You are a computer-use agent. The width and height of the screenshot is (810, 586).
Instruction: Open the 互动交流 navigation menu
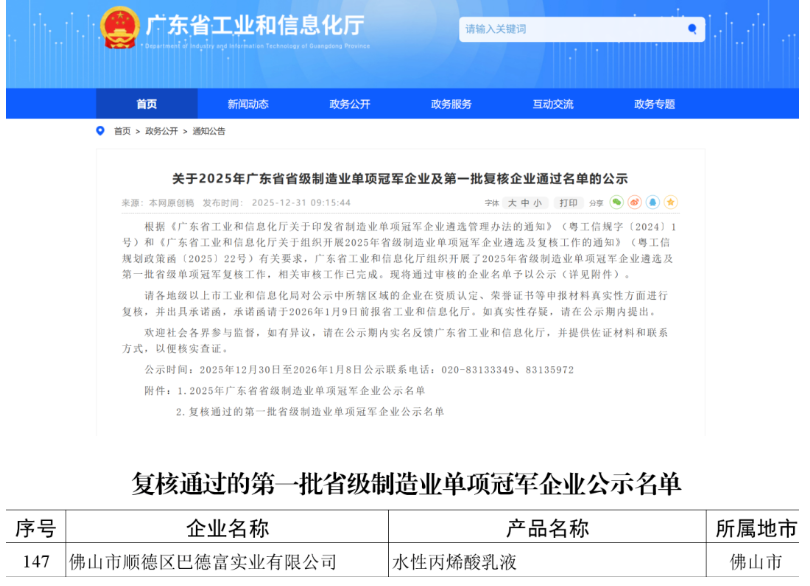point(553,104)
